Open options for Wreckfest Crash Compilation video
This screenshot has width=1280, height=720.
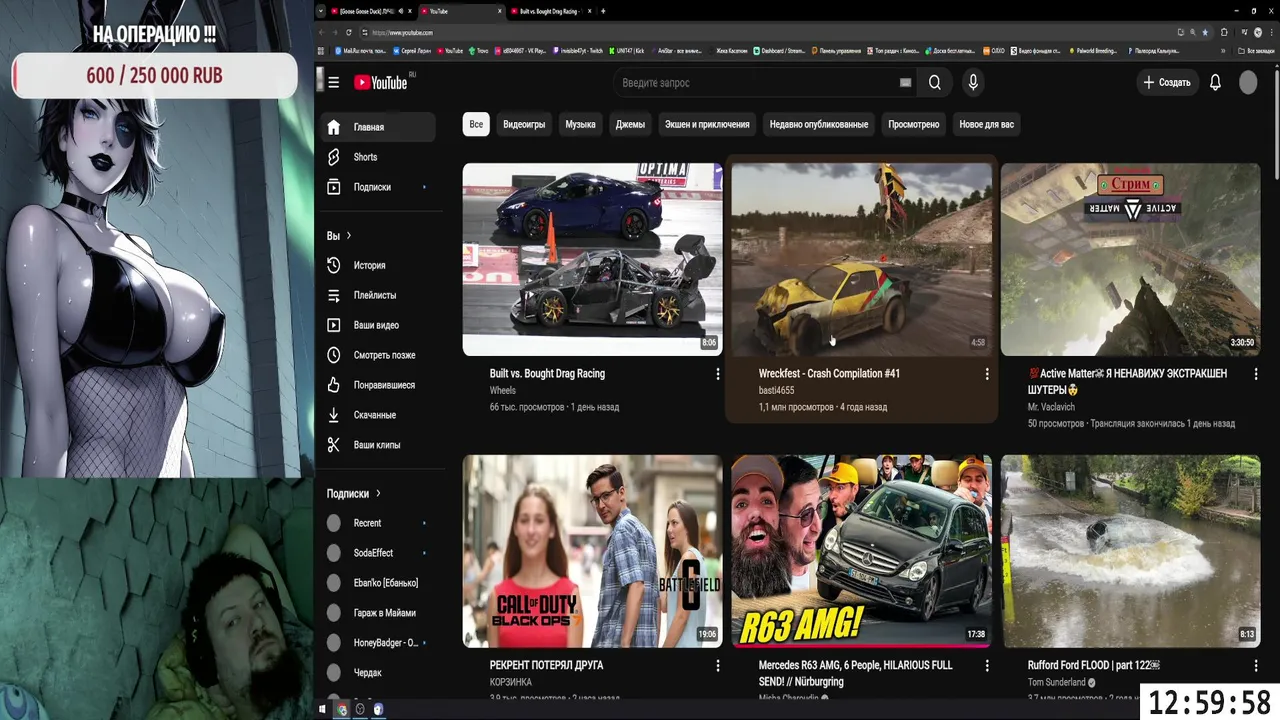tap(987, 374)
